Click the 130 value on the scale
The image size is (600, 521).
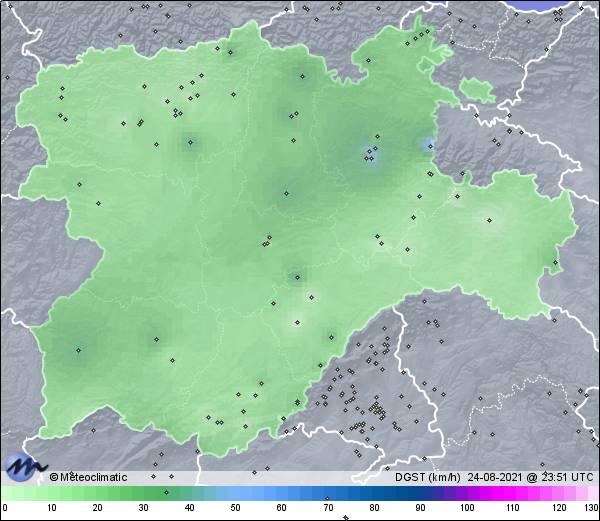pos(591,508)
